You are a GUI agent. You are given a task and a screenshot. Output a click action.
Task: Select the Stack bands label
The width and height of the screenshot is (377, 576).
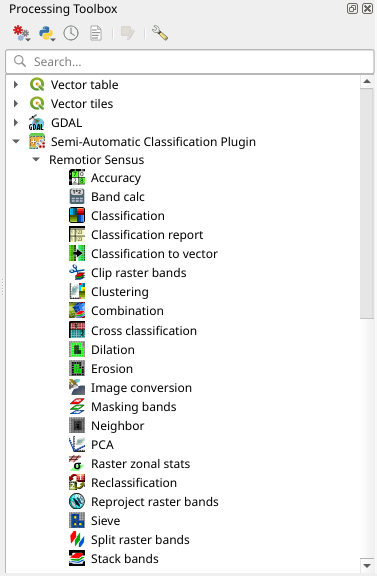[x=125, y=559]
